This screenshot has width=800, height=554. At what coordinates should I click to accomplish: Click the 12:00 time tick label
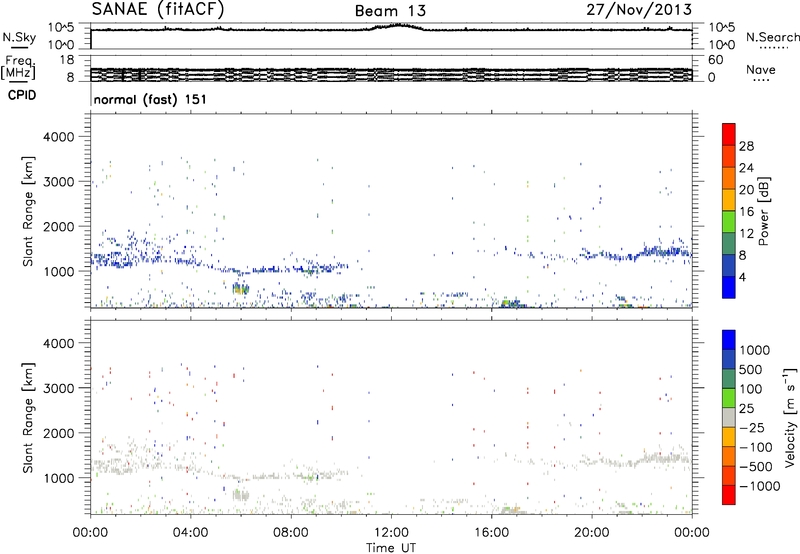tap(391, 533)
